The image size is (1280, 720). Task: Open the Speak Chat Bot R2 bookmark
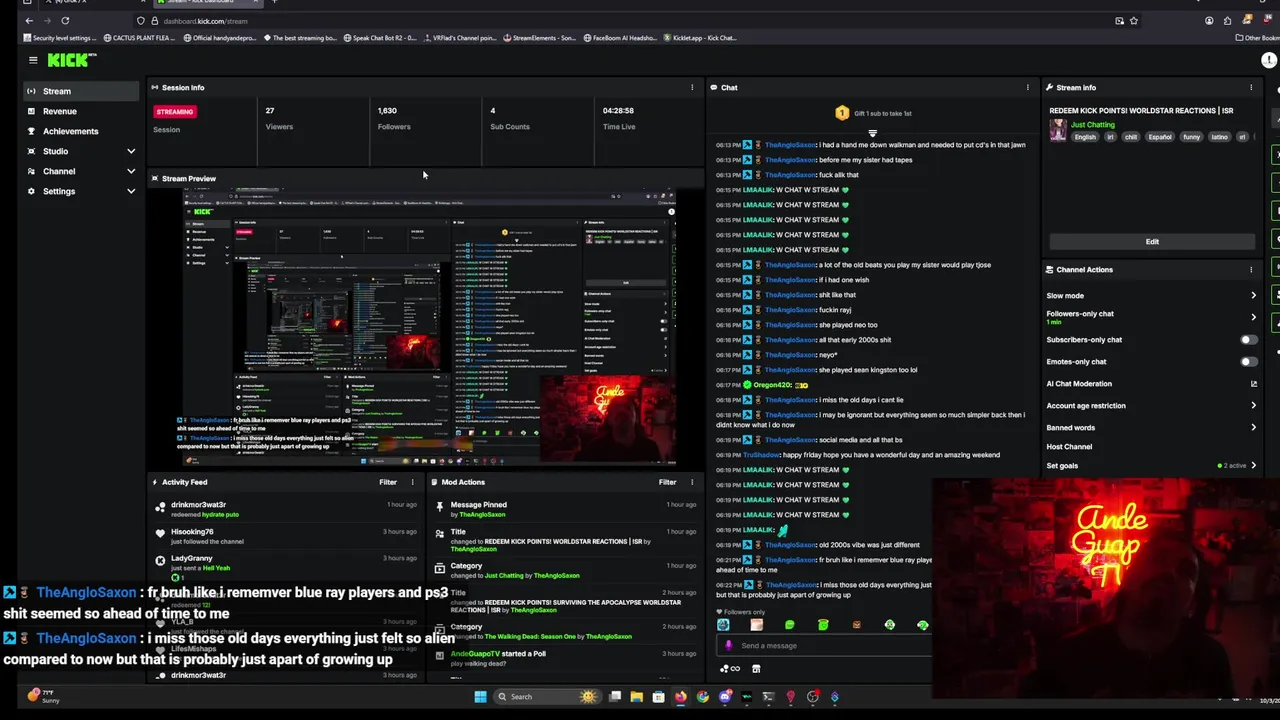pyautogui.click(x=380, y=38)
